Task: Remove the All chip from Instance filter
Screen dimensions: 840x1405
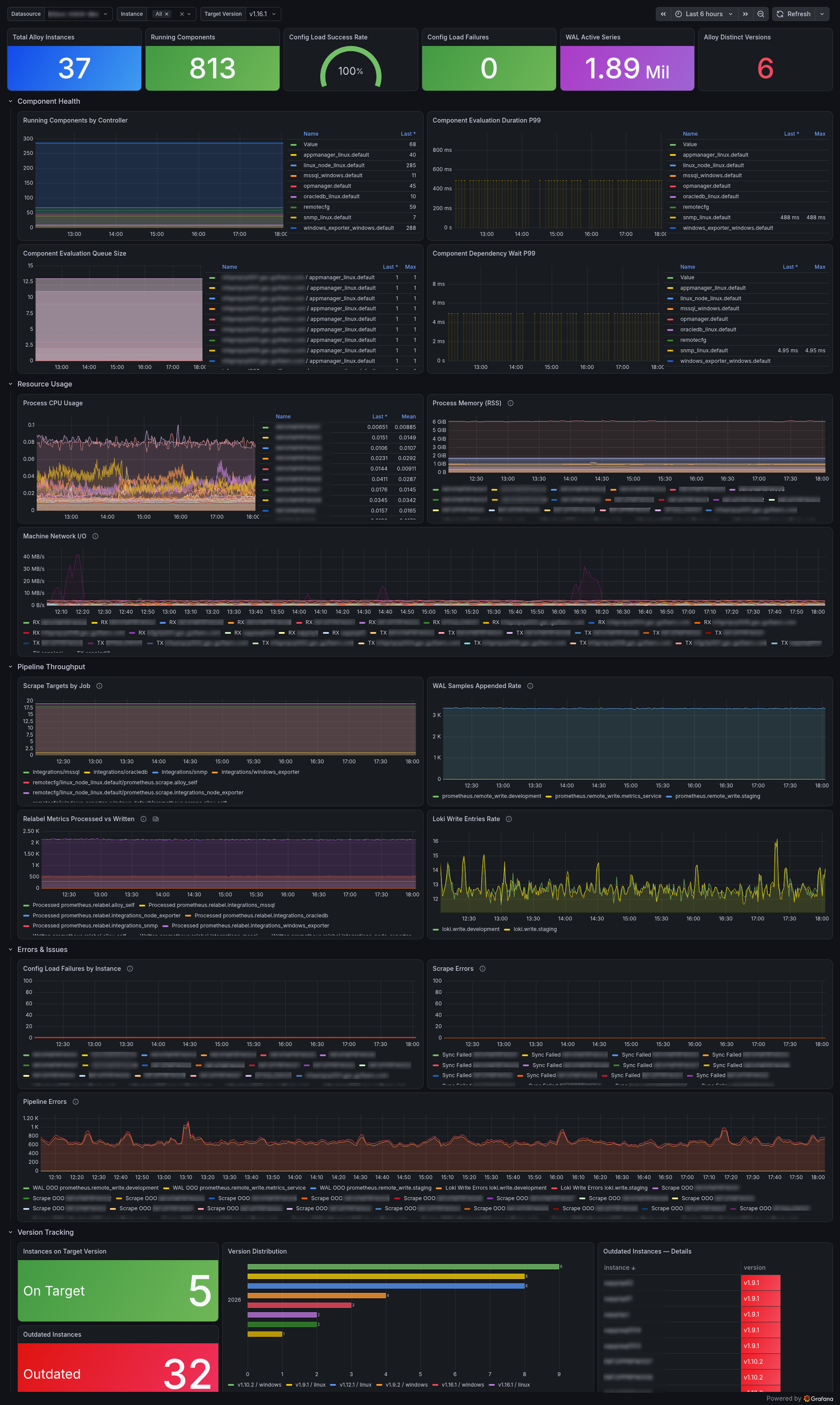Action: click(x=166, y=14)
